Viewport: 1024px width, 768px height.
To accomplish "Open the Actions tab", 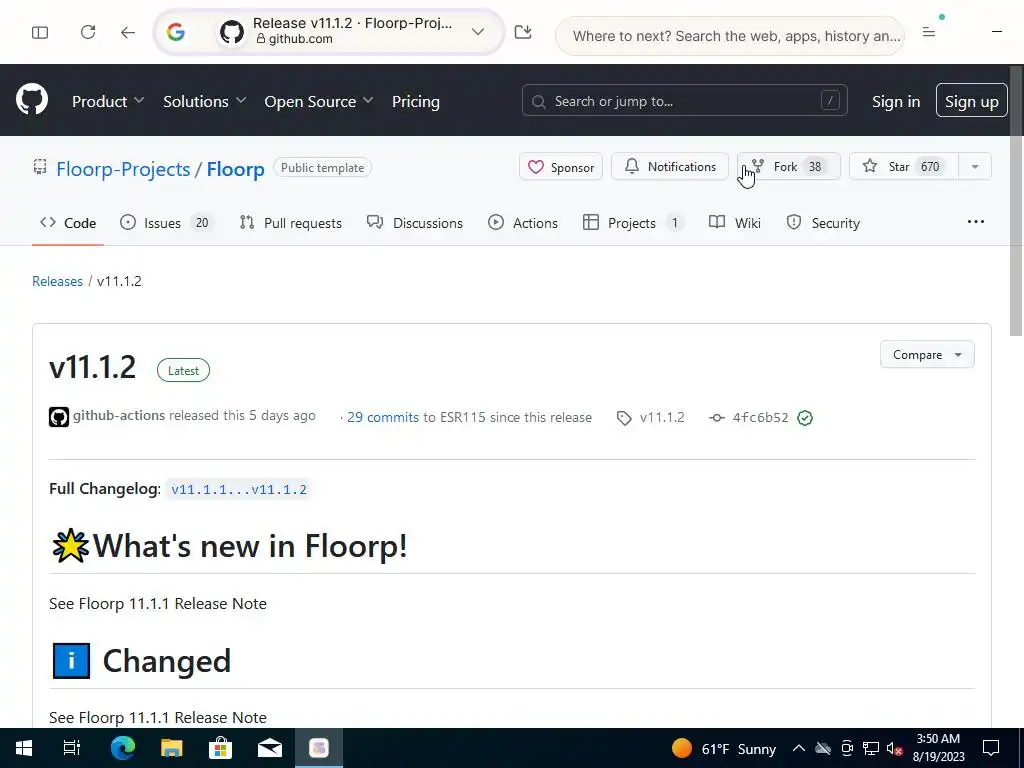I will click(522, 223).
